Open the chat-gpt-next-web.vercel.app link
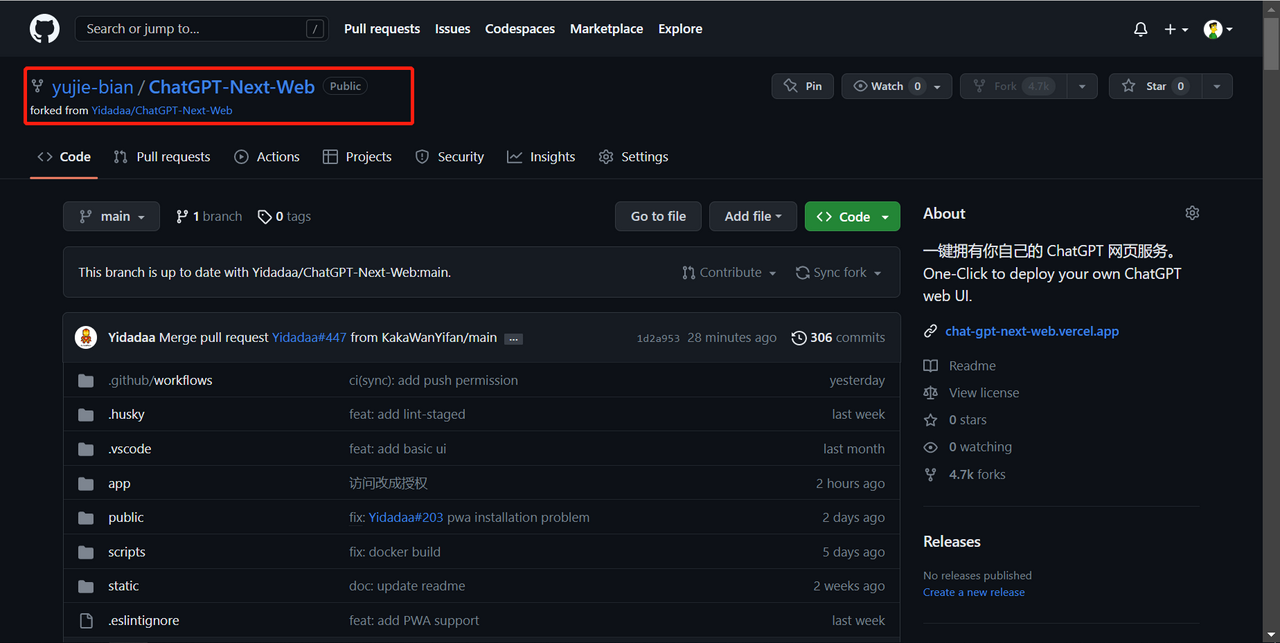 coord(1031,331)
